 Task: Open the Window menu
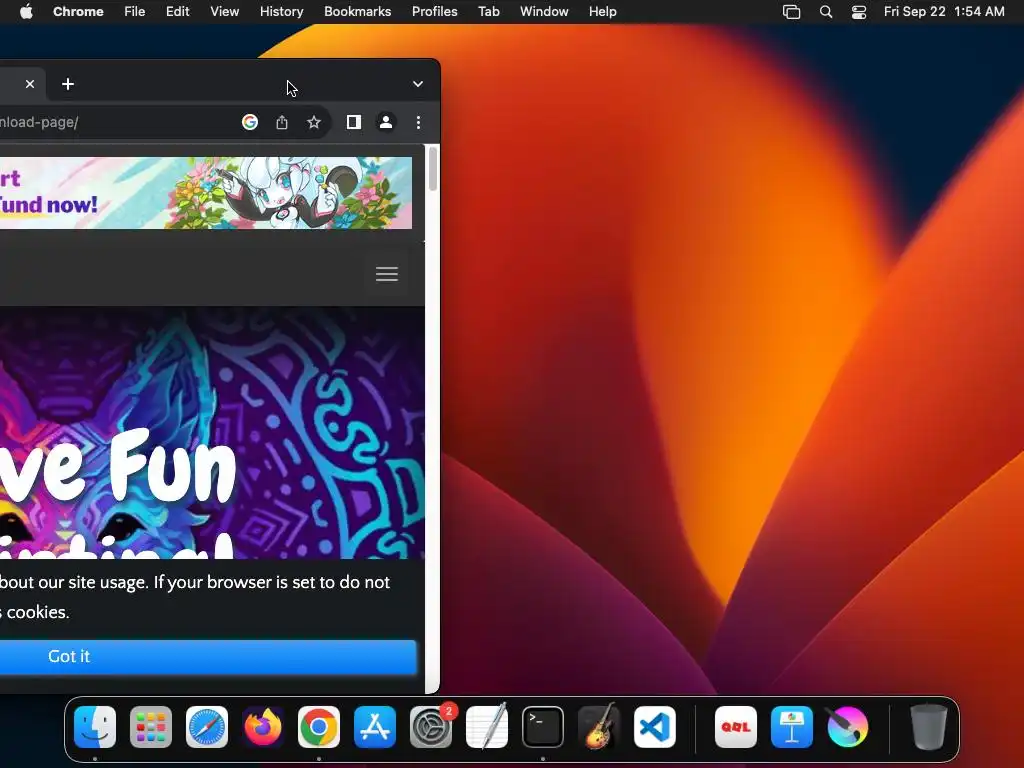[x=544, y=11]
